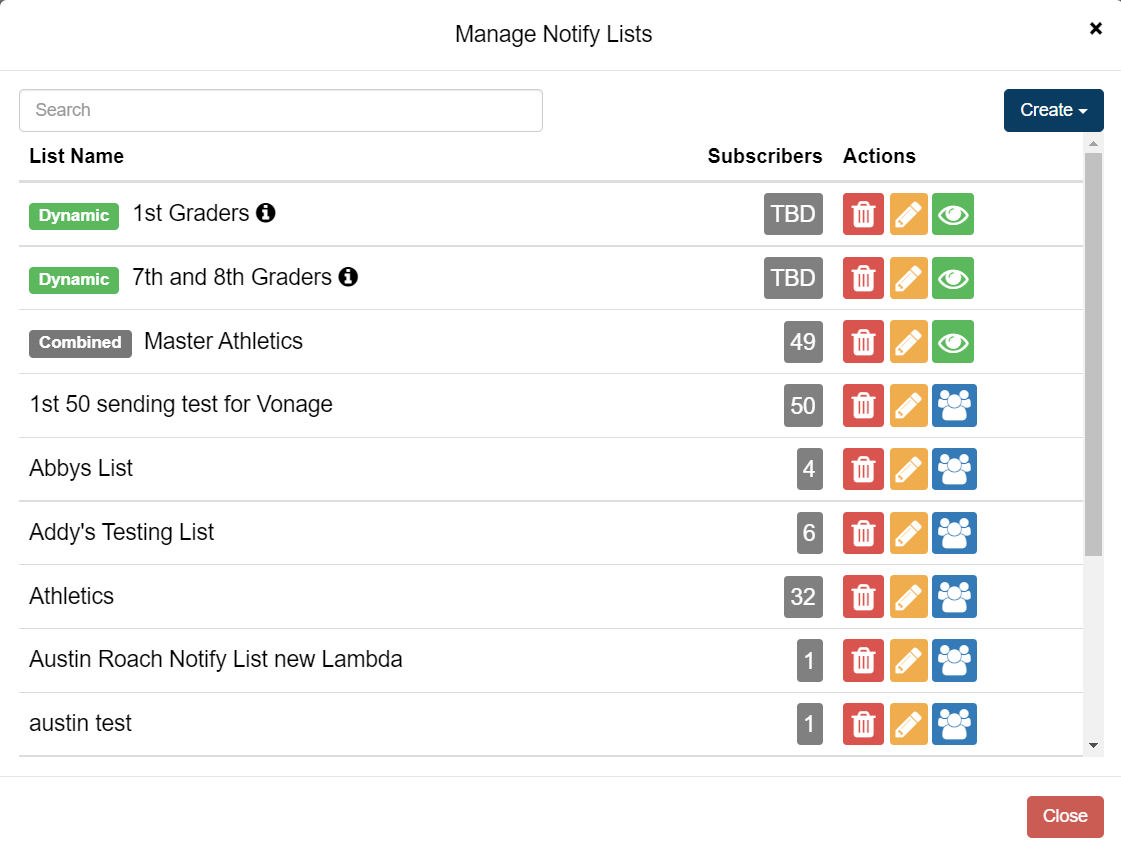Screen dimensions: 1121x850
Task: Manage subscribers of Addy's Testing List
Action: point(954,533)
